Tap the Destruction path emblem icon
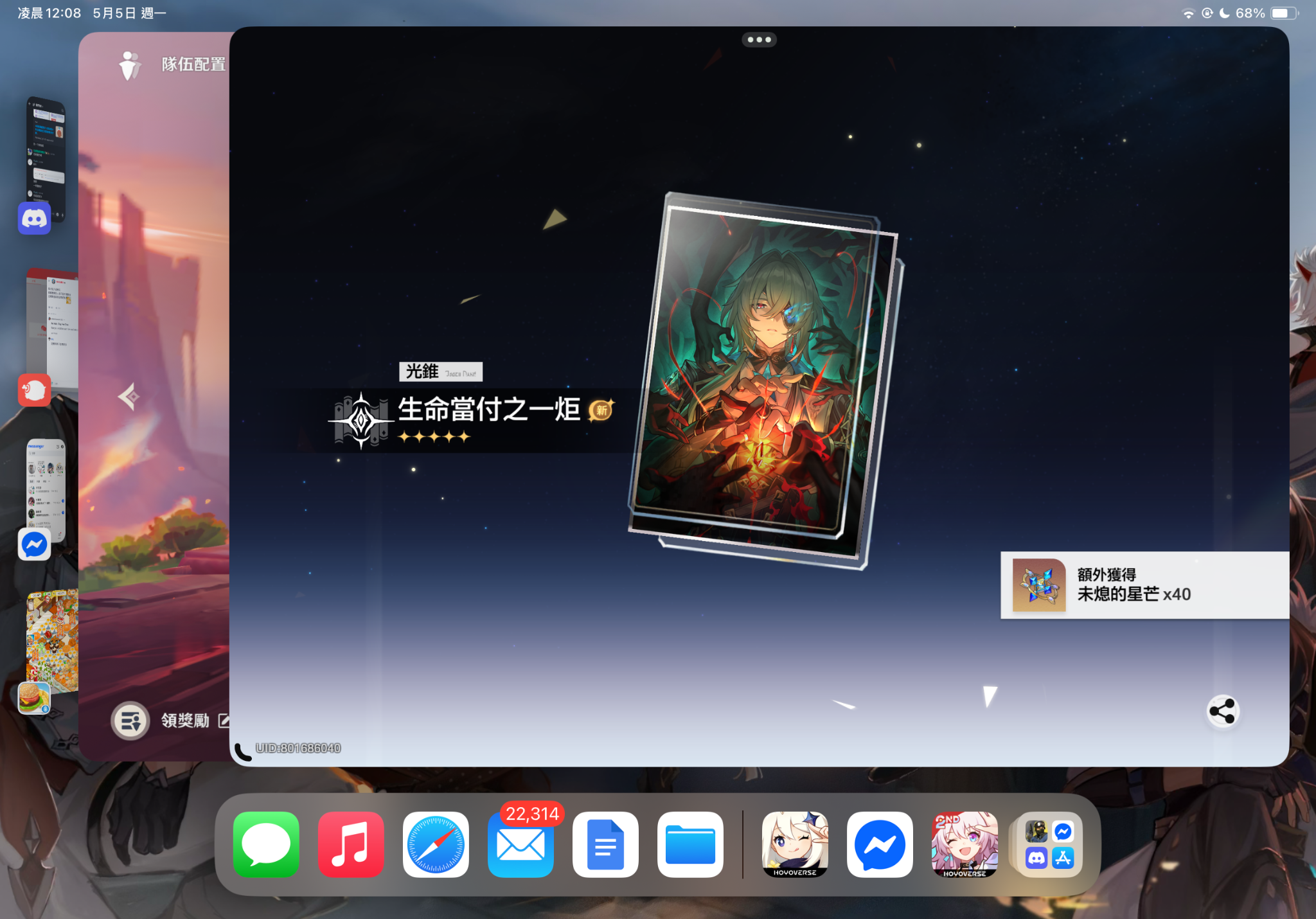This screenshot has height=919, width=1316. coord(361,421)
